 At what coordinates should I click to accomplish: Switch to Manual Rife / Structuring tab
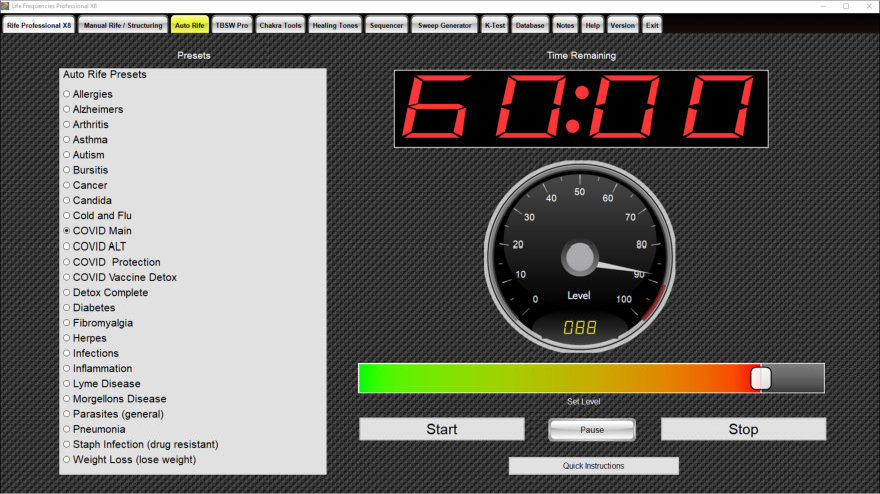(123, 25)
